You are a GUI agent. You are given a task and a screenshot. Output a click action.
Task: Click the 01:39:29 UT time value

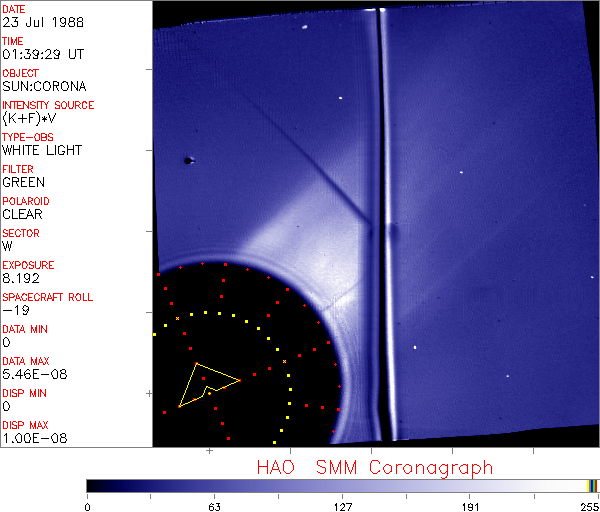click(x=41, y=54)
